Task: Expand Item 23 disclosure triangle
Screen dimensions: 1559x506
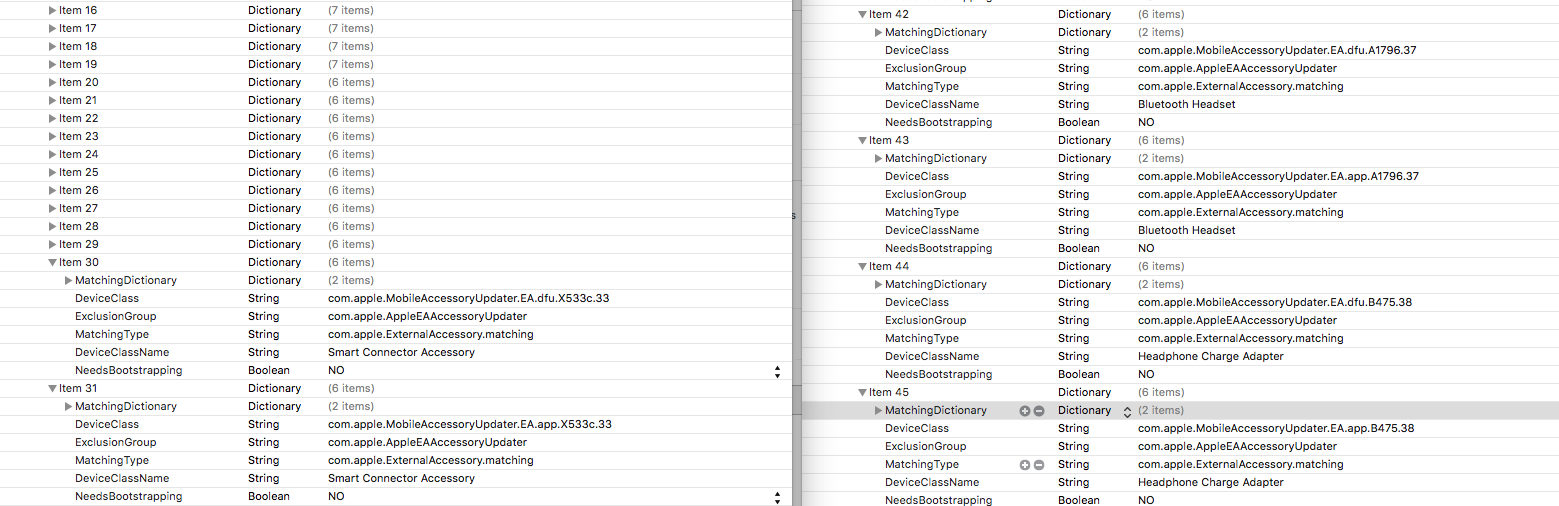Action: click(x=53, y=137)
